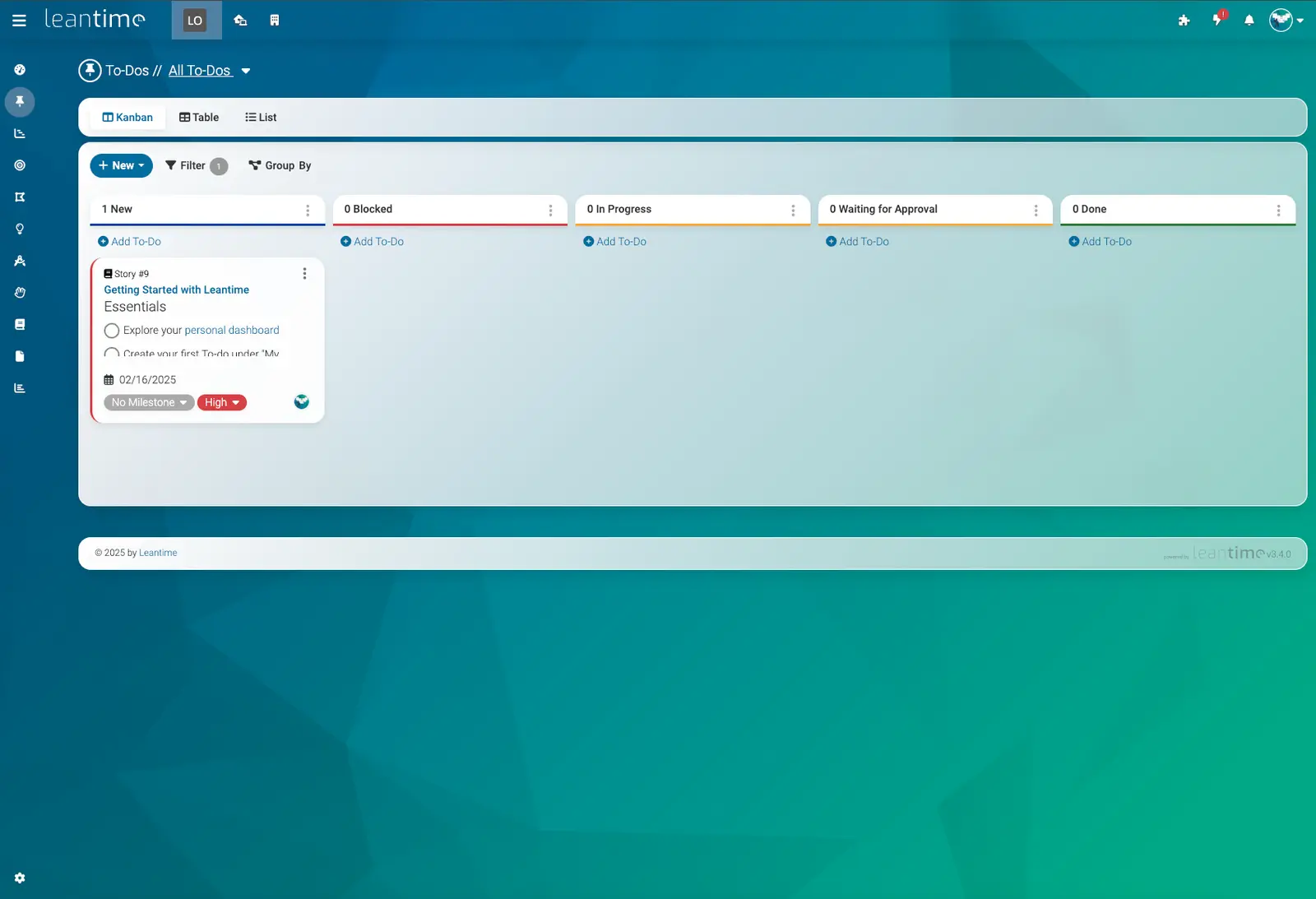Open Waiting for Approval column options menu
This screenshot has width=1316, height=899.
1036,211
